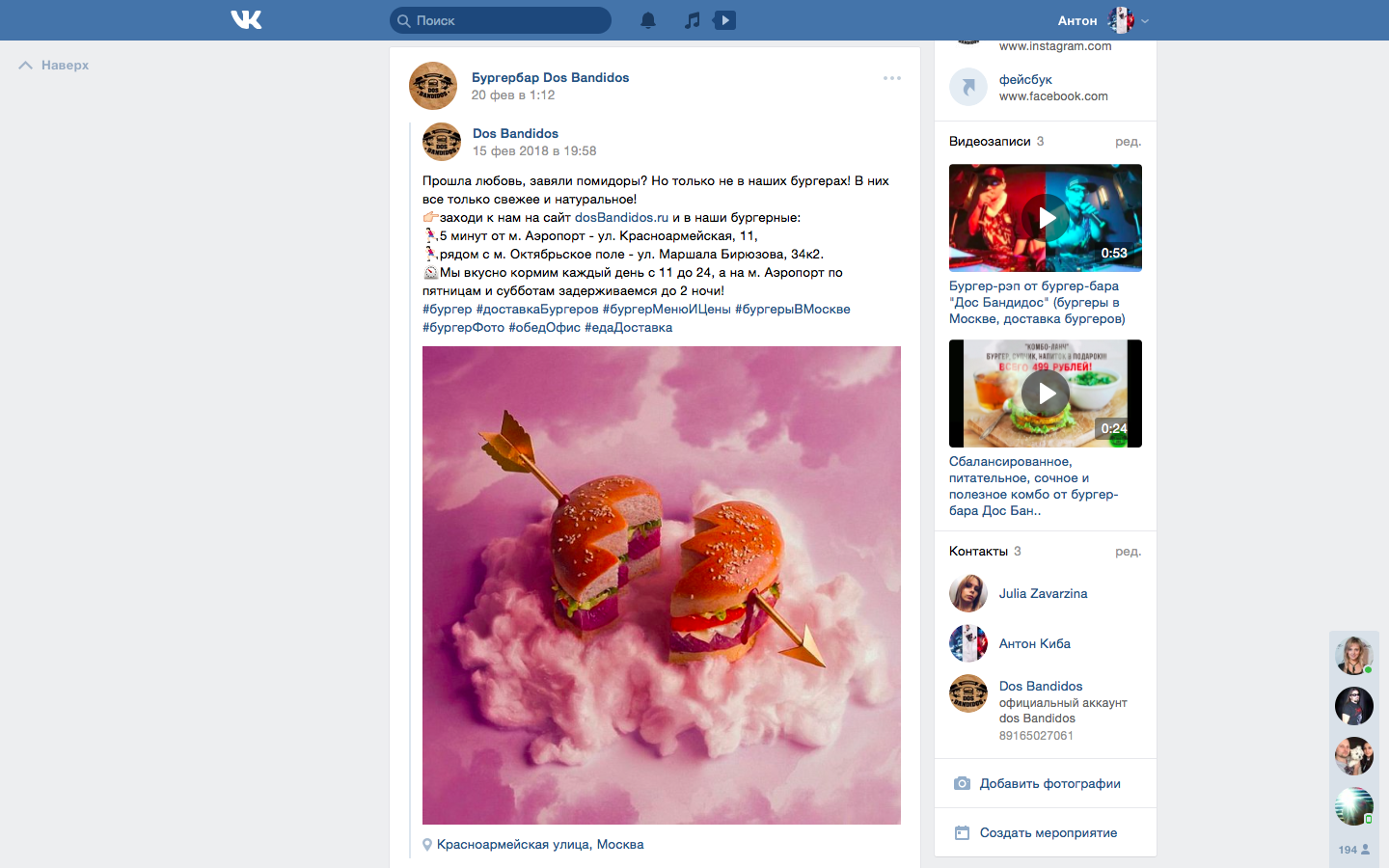
Task: Play the combo lunch video thumbnail
Action: tap(1045, 393)
